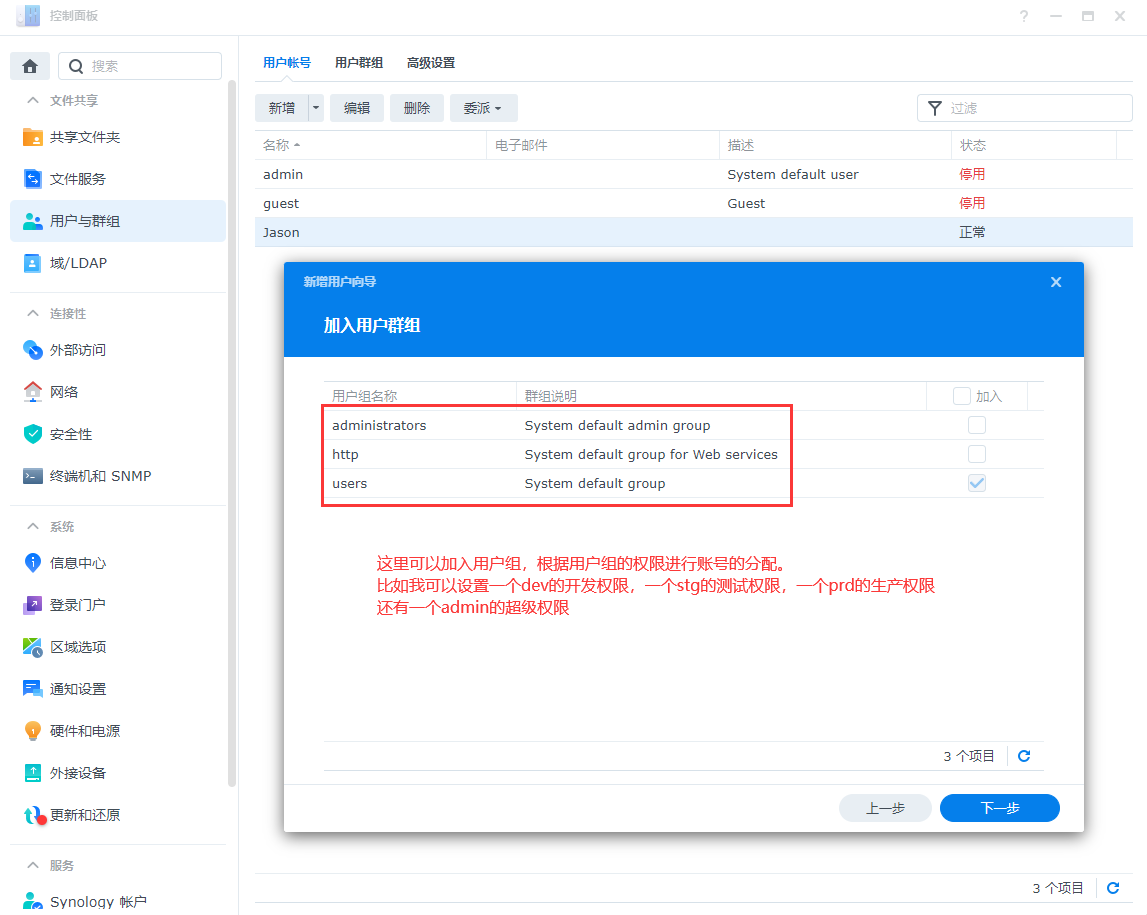Click the 过滤 filter input field
Screen dimensions: 1147x915
point(1035,108)
